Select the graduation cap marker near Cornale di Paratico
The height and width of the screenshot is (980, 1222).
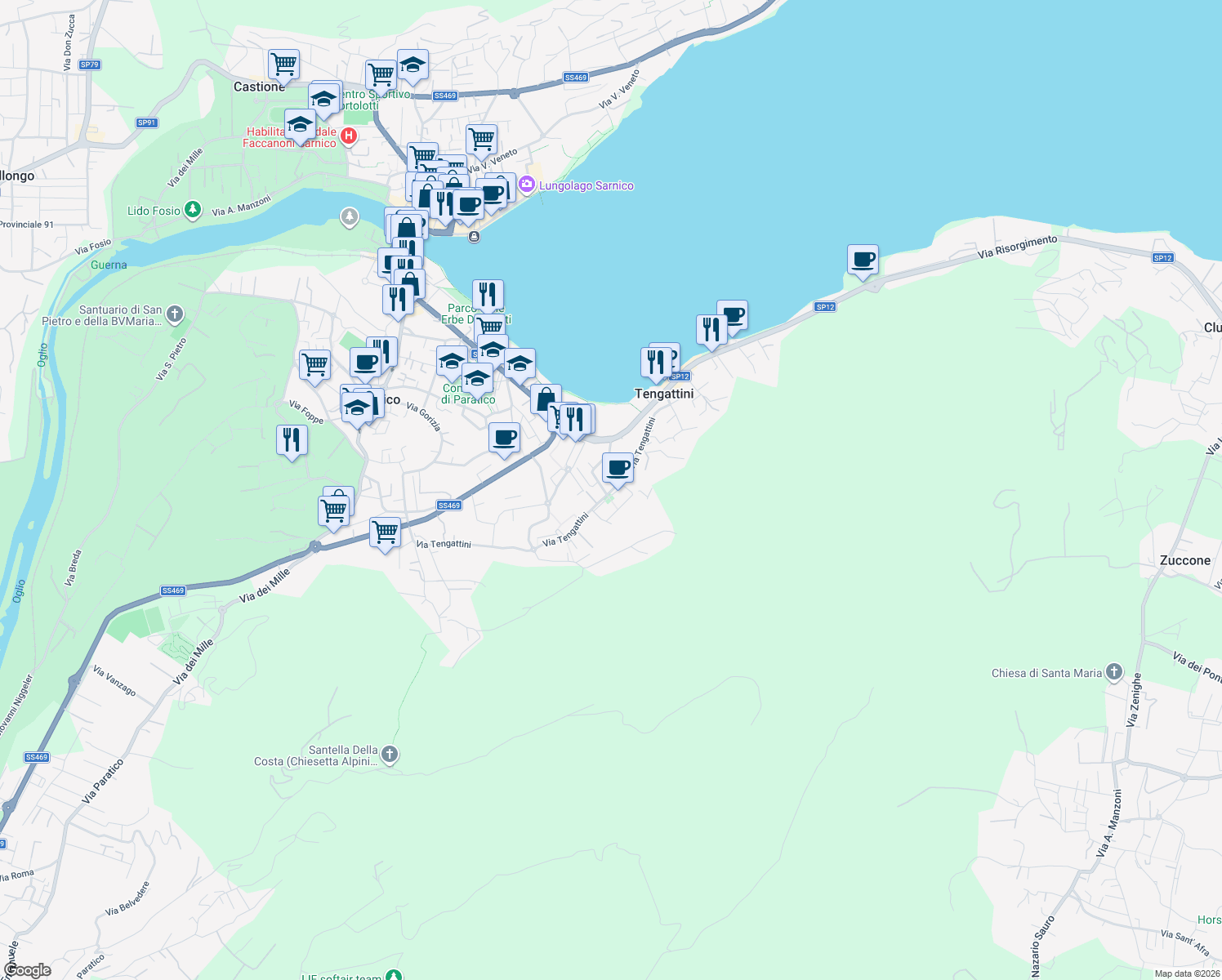tap(476, 378)
